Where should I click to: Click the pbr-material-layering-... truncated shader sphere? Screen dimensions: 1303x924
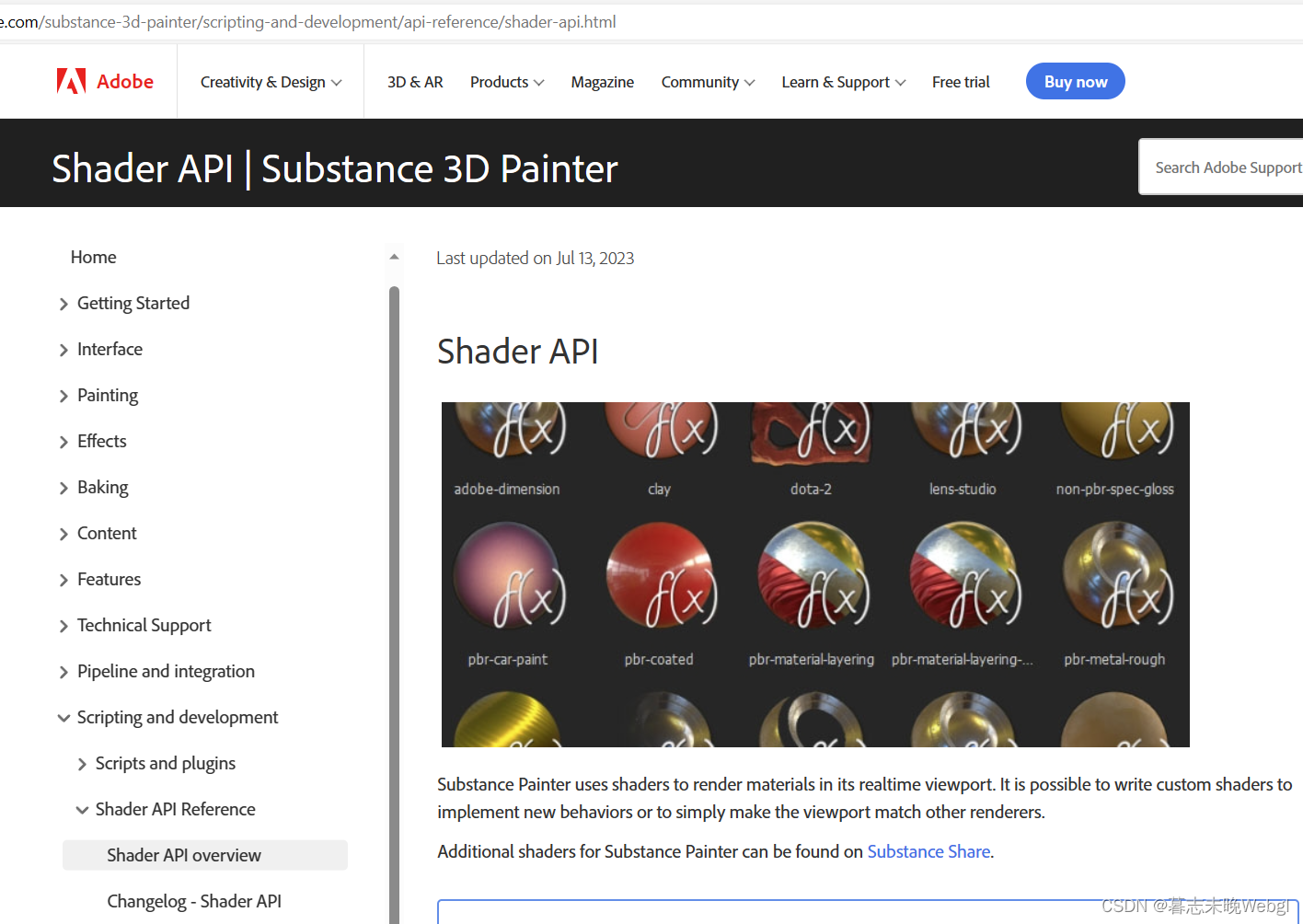[963, 576]
